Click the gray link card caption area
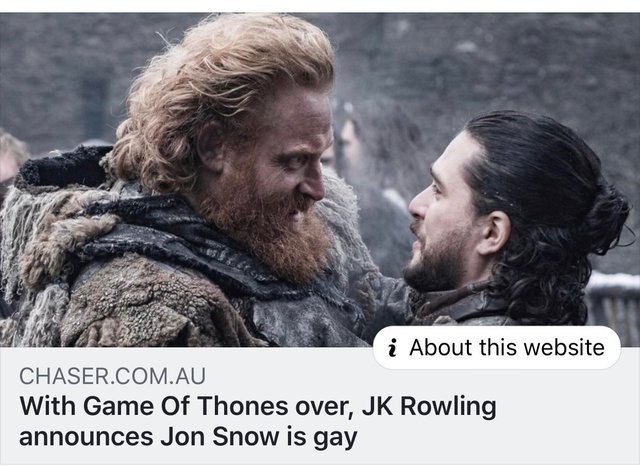The width and height of the screenshot is (640, 467). [x=320, y=406]
